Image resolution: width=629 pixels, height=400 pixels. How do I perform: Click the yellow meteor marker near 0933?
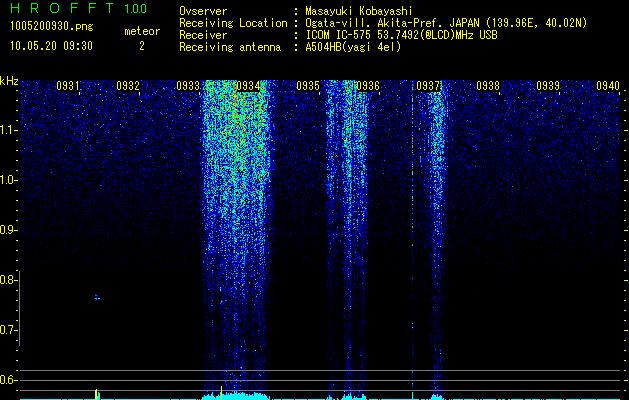(x=221, y=393)
